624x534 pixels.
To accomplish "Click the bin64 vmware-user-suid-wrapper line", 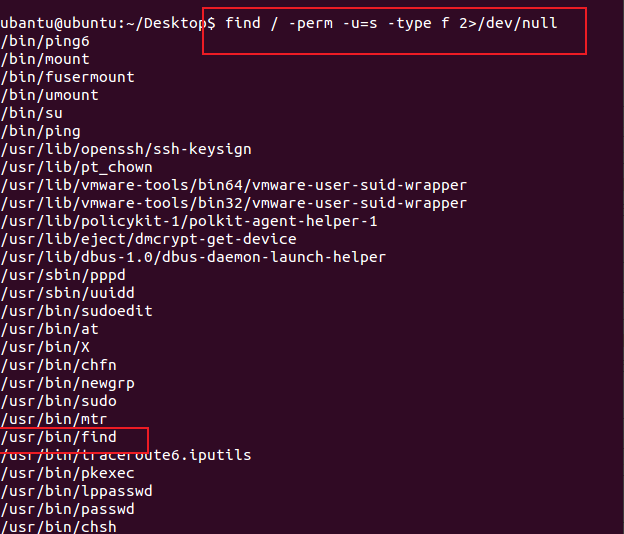I will click(234, 185).
